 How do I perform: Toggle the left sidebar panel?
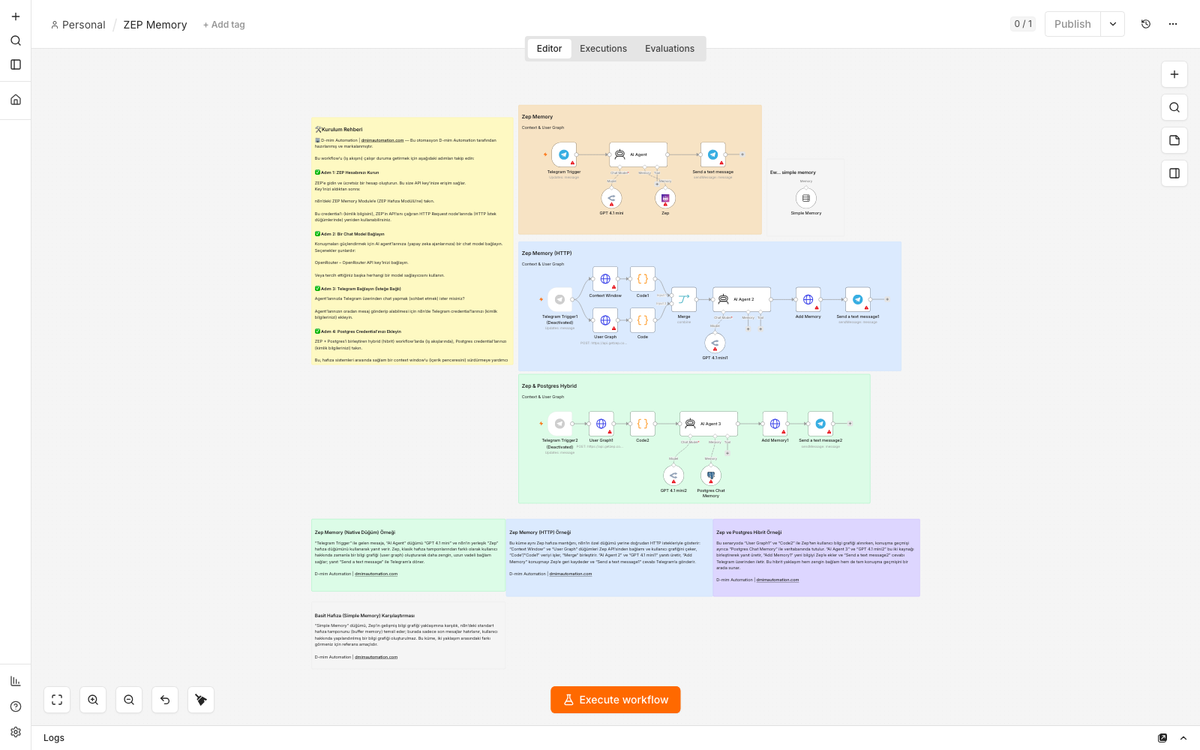pos(15,65)
